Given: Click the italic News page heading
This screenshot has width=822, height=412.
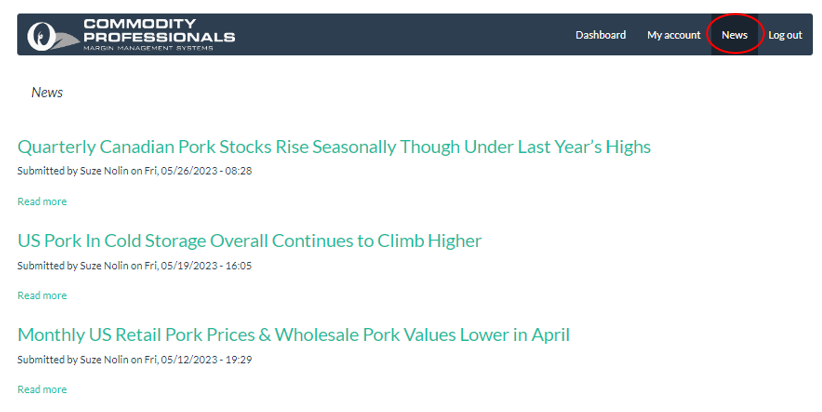Looking at the screenshot, I should coord(47,92).
